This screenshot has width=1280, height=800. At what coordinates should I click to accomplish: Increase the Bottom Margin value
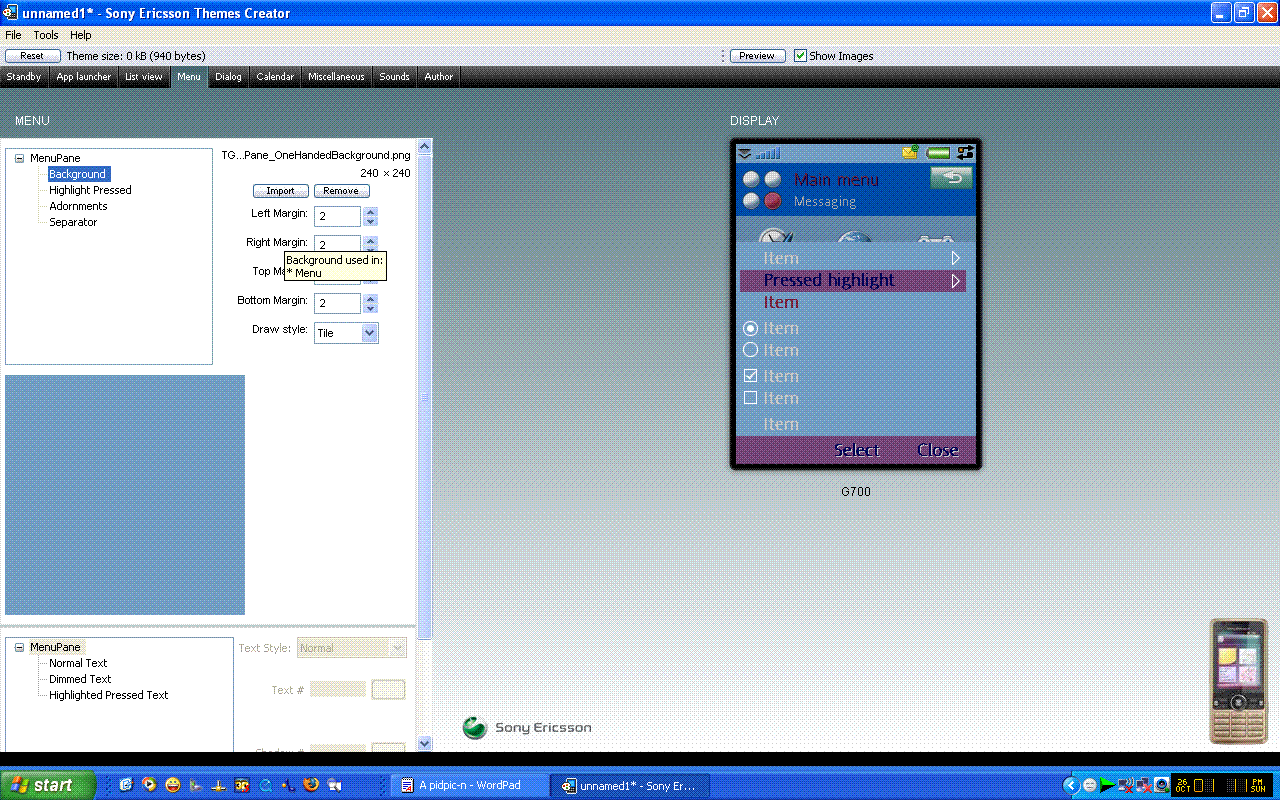click(x=370, y=298)
